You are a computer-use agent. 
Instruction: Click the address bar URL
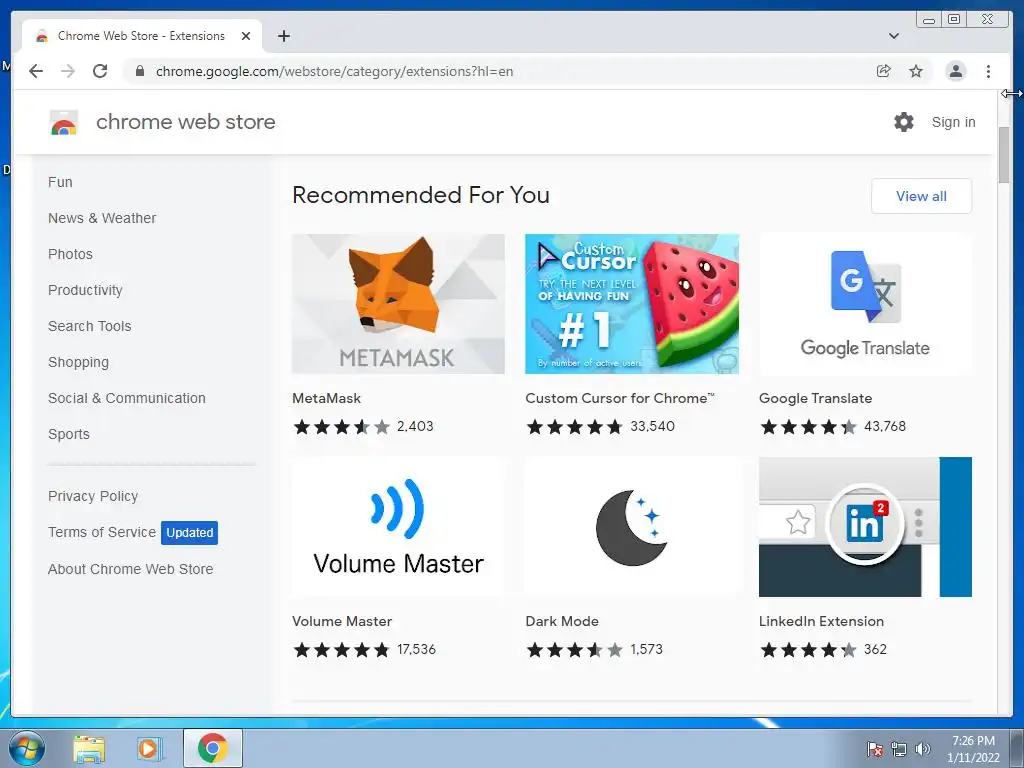point(334,71)
